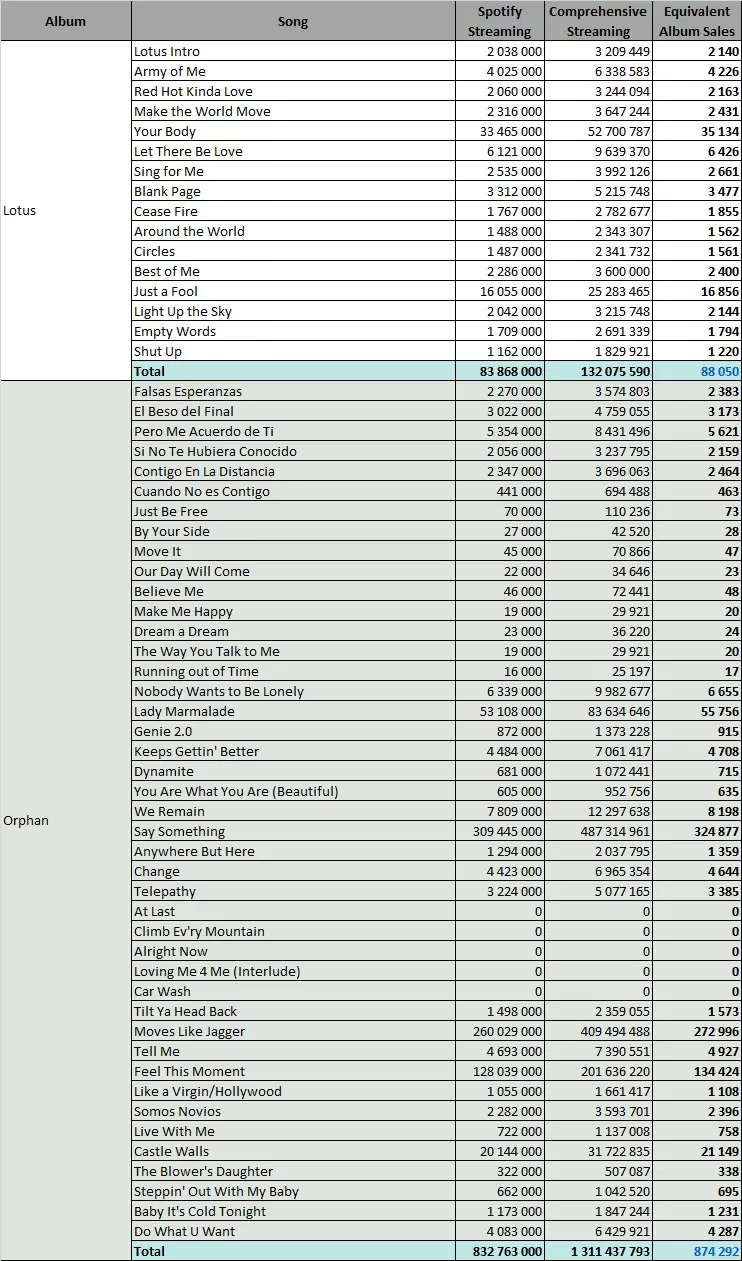
Task: Click the We Remain cell
Action: click(293, 811)
